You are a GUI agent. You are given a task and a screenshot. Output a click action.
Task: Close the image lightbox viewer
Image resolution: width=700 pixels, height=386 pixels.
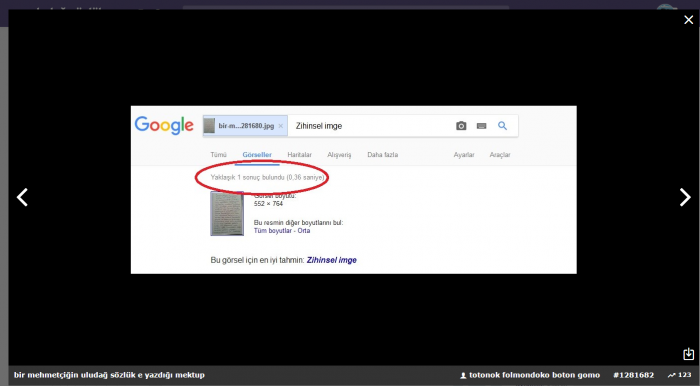pyautogui.click(x=688, y=20)
